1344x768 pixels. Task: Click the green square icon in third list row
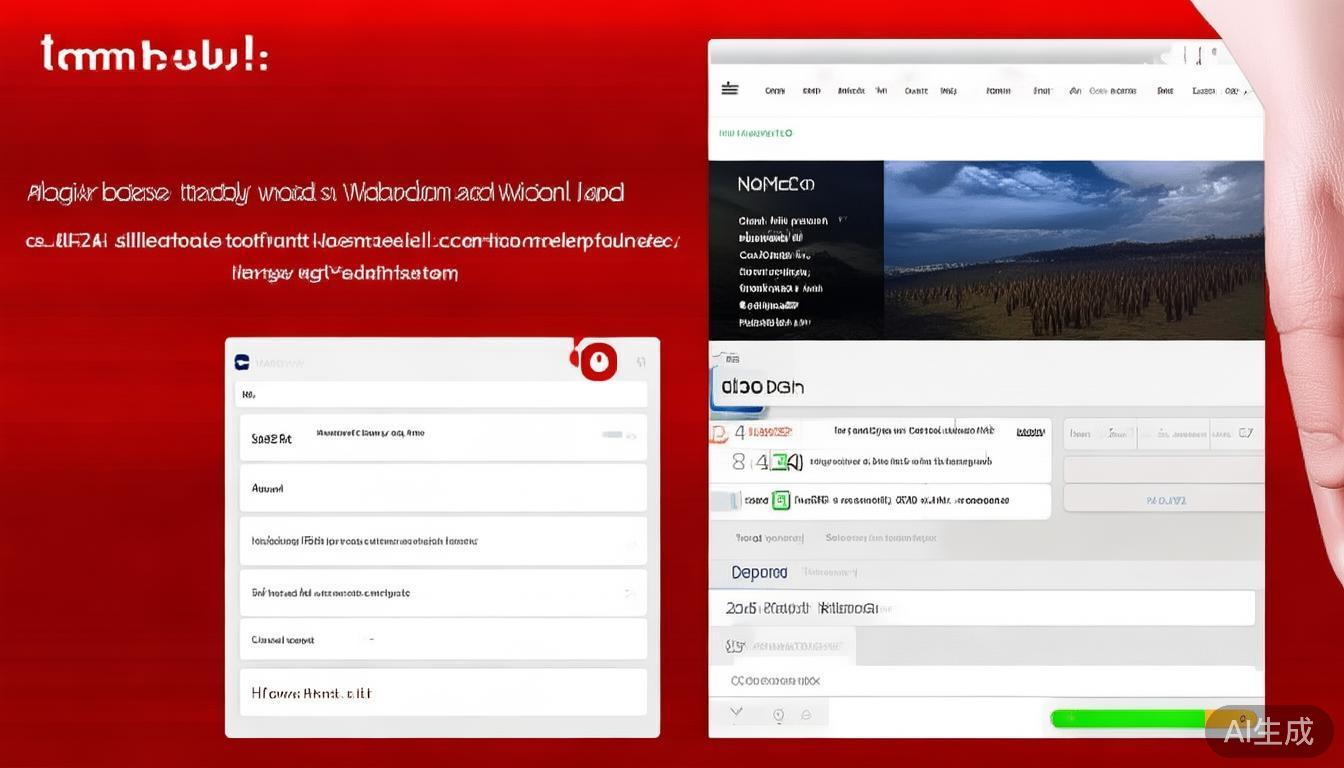click(x=781, y=500)
